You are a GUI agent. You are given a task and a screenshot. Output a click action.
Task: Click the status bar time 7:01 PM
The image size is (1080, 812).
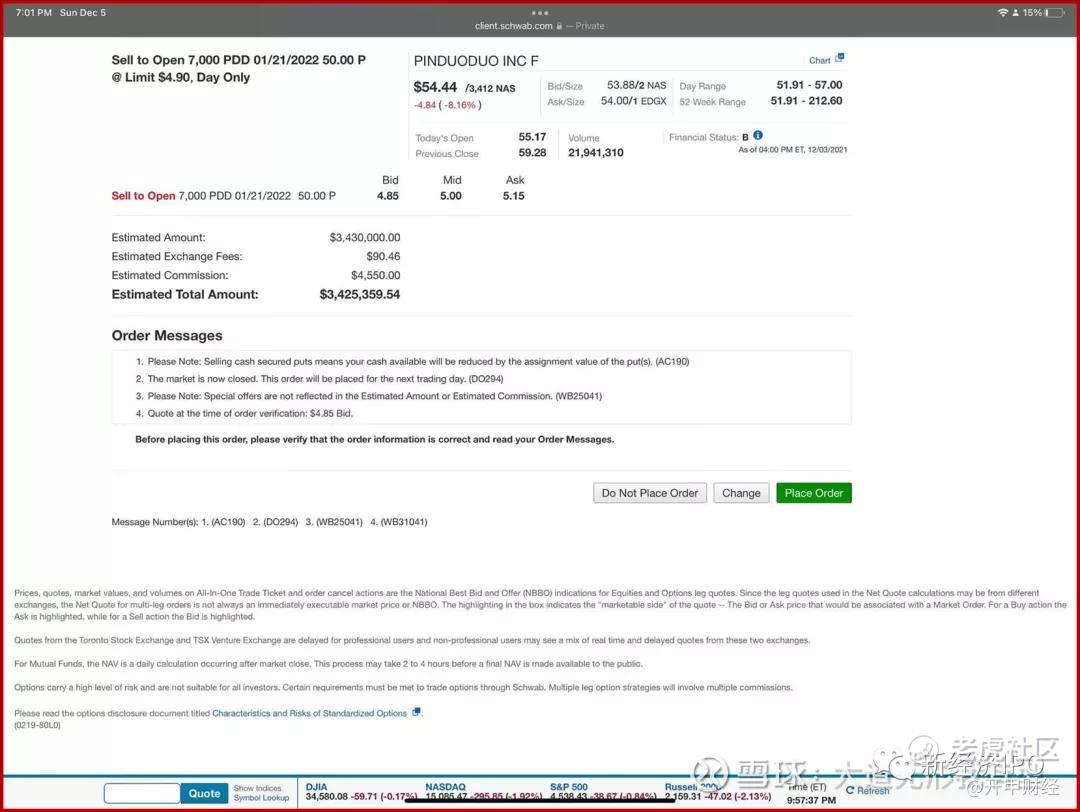(x=33, y=12)
